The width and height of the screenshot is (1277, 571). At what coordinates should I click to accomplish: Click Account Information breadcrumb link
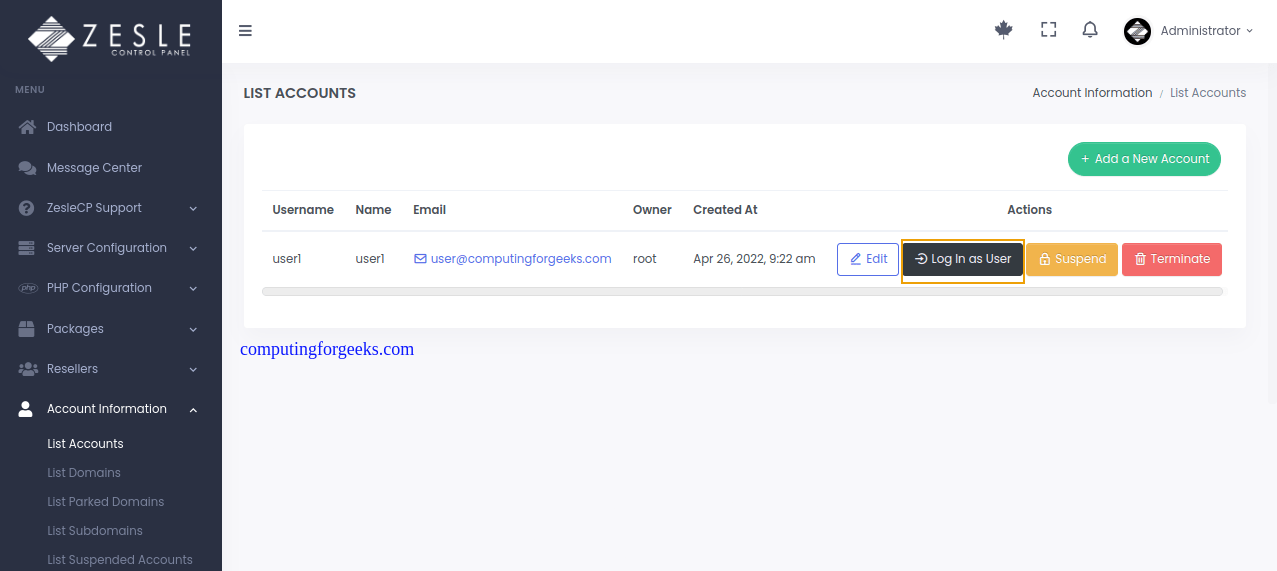click(1092, 93)
